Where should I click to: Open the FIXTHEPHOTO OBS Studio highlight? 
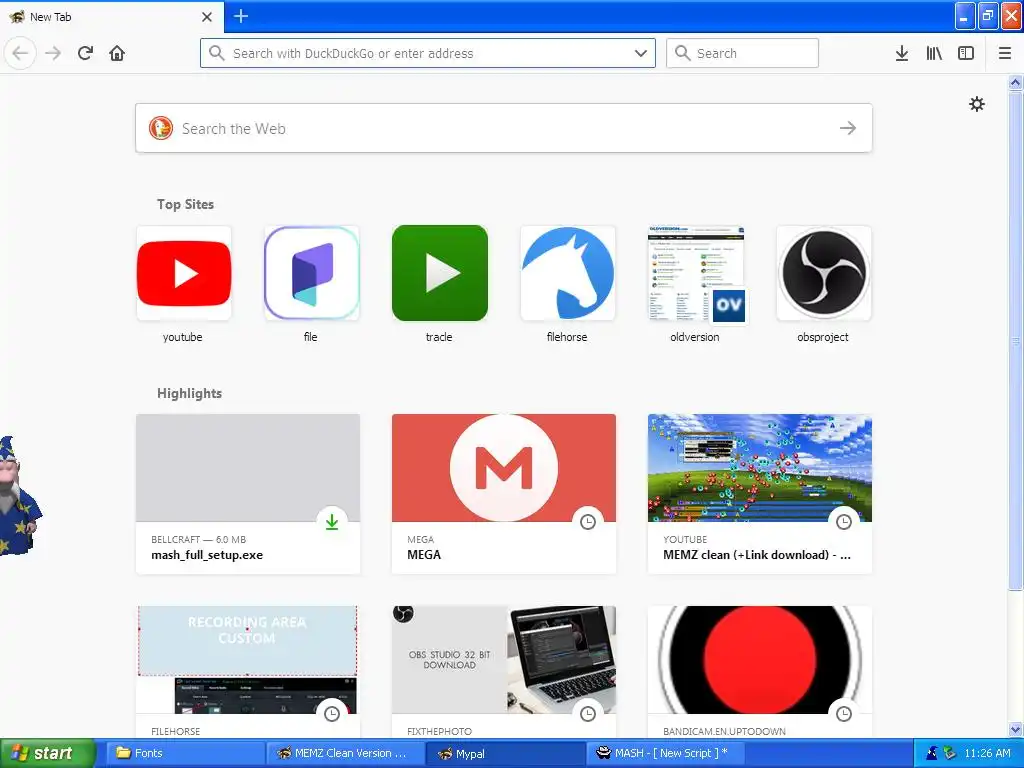pos(504,673)
